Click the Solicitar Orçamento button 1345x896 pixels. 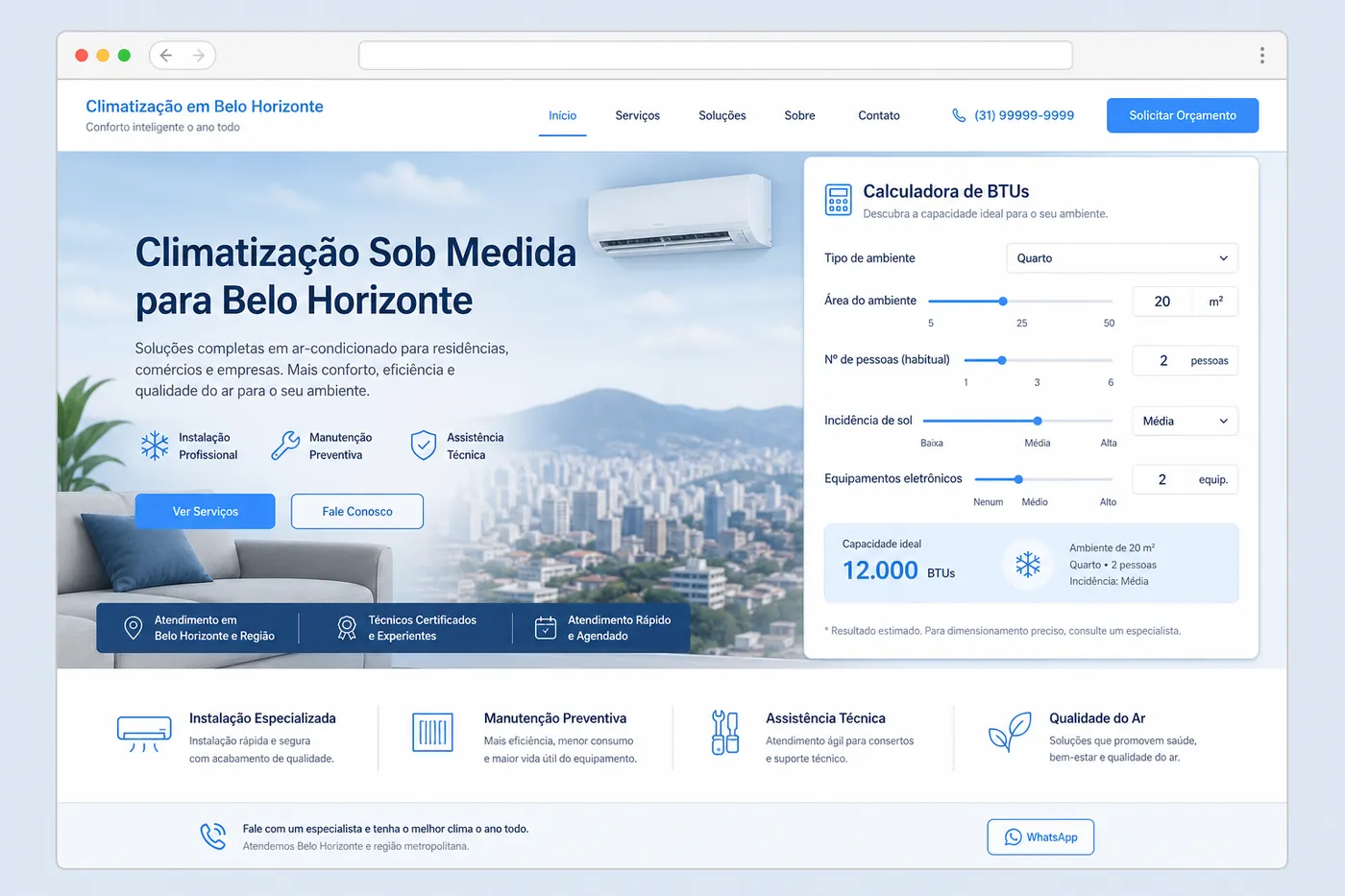[x=1183, y=115]
